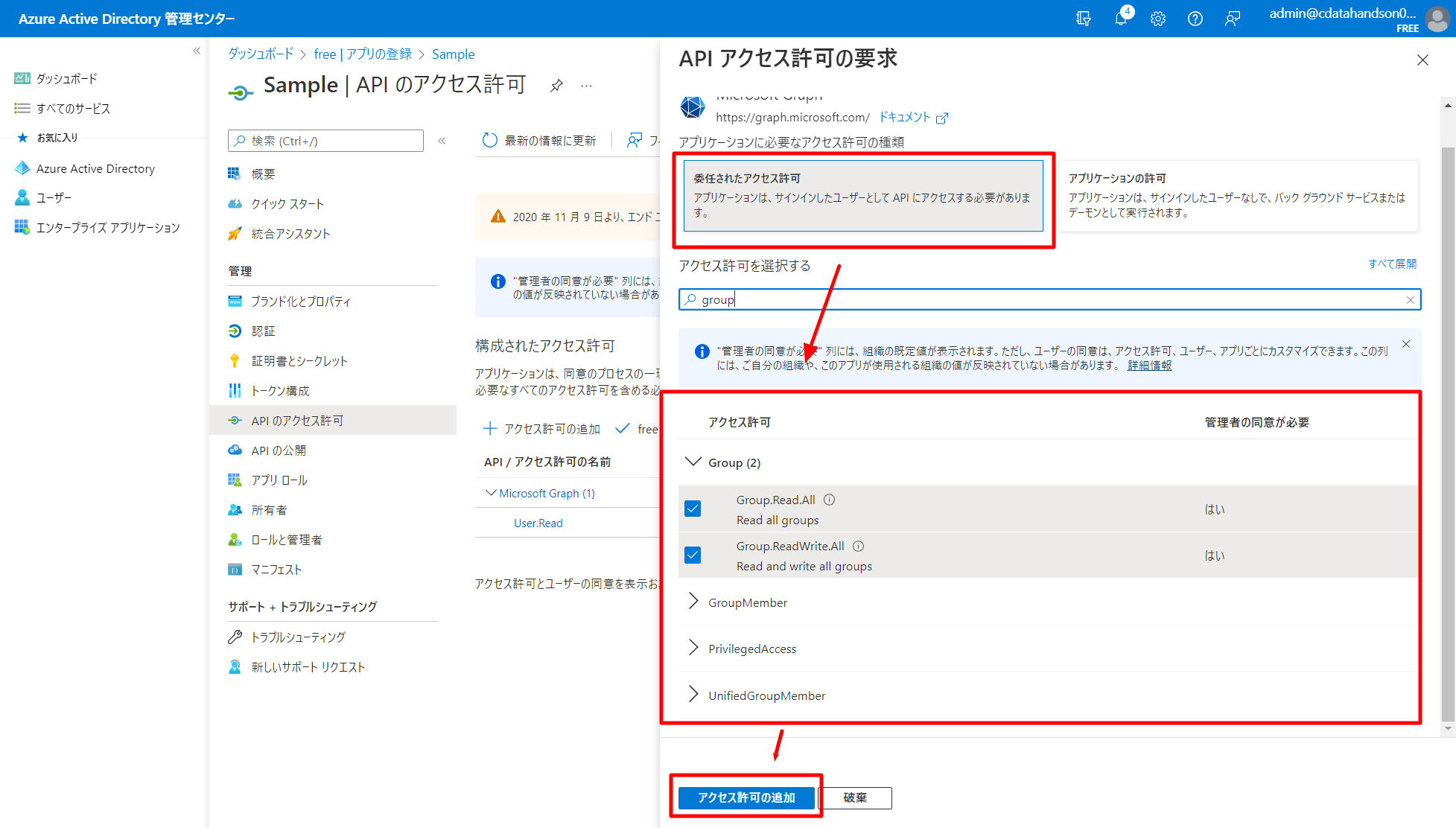This screenshot has width=1456, height=828.
Task: Open マニフェスト in the side menu
Action: tap(276, 570)
